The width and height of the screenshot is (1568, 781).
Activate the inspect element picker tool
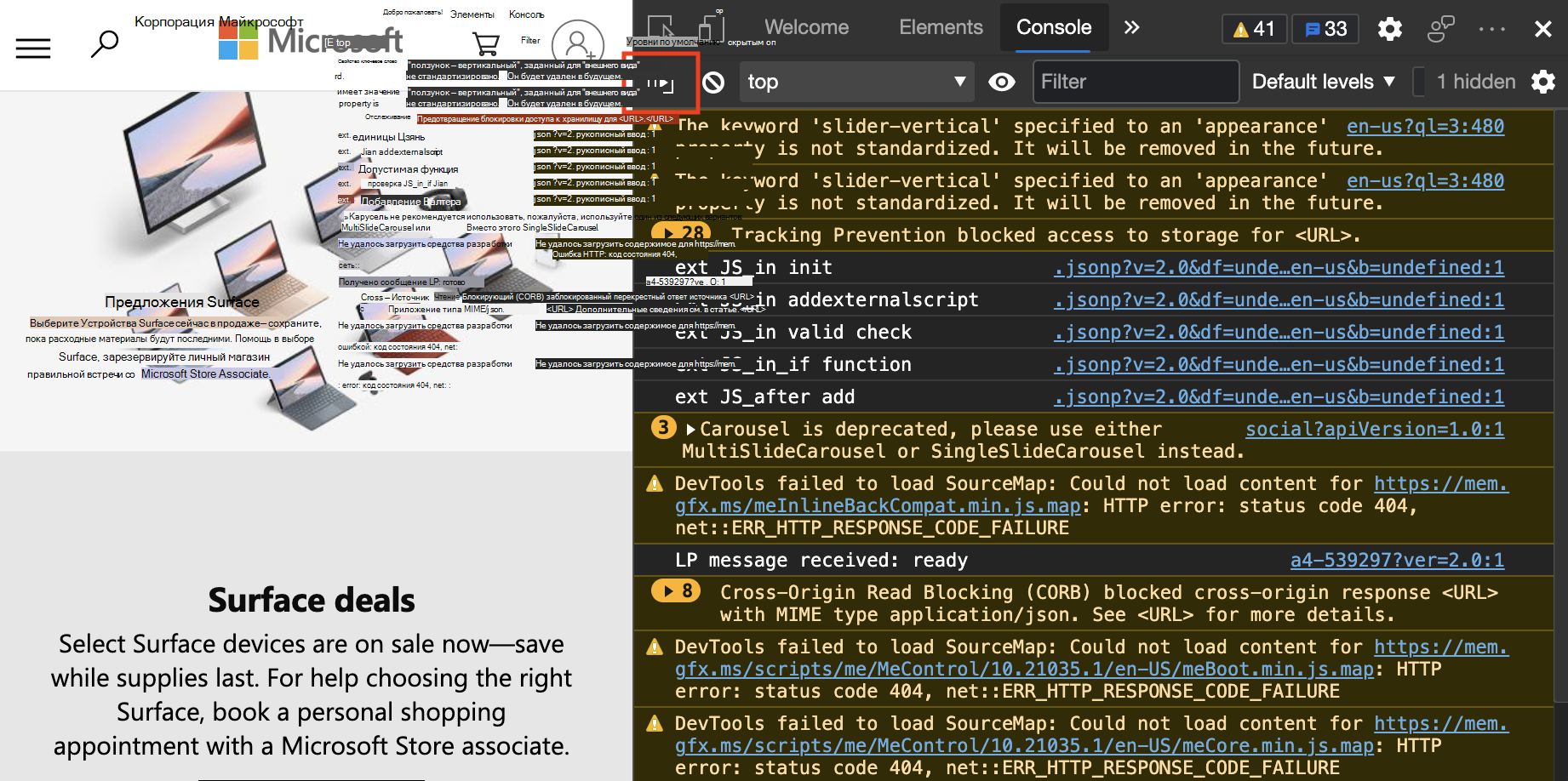click(661, 28)
